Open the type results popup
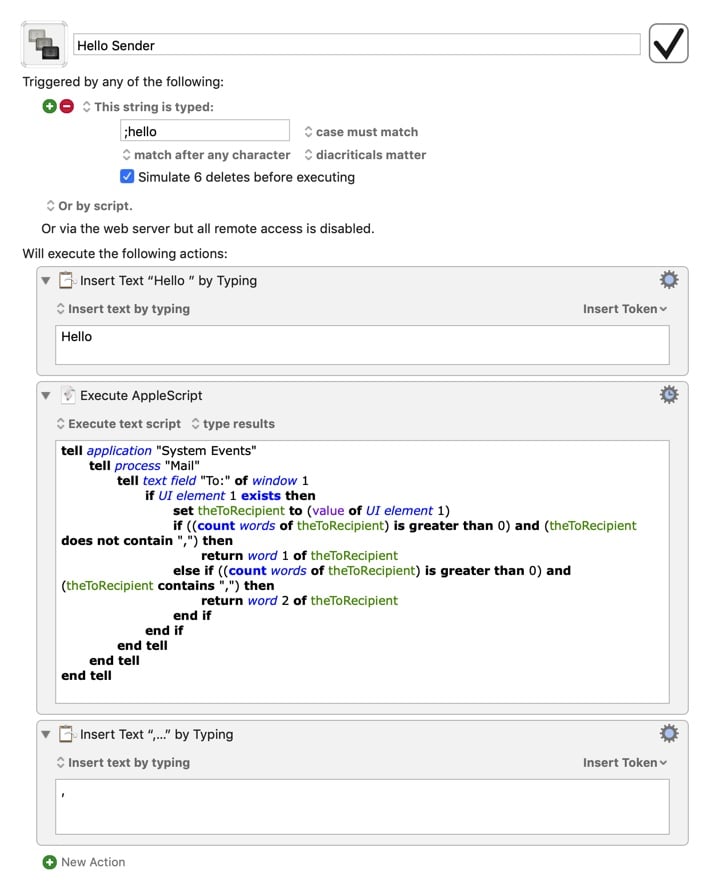 click(x=233, y=423)
